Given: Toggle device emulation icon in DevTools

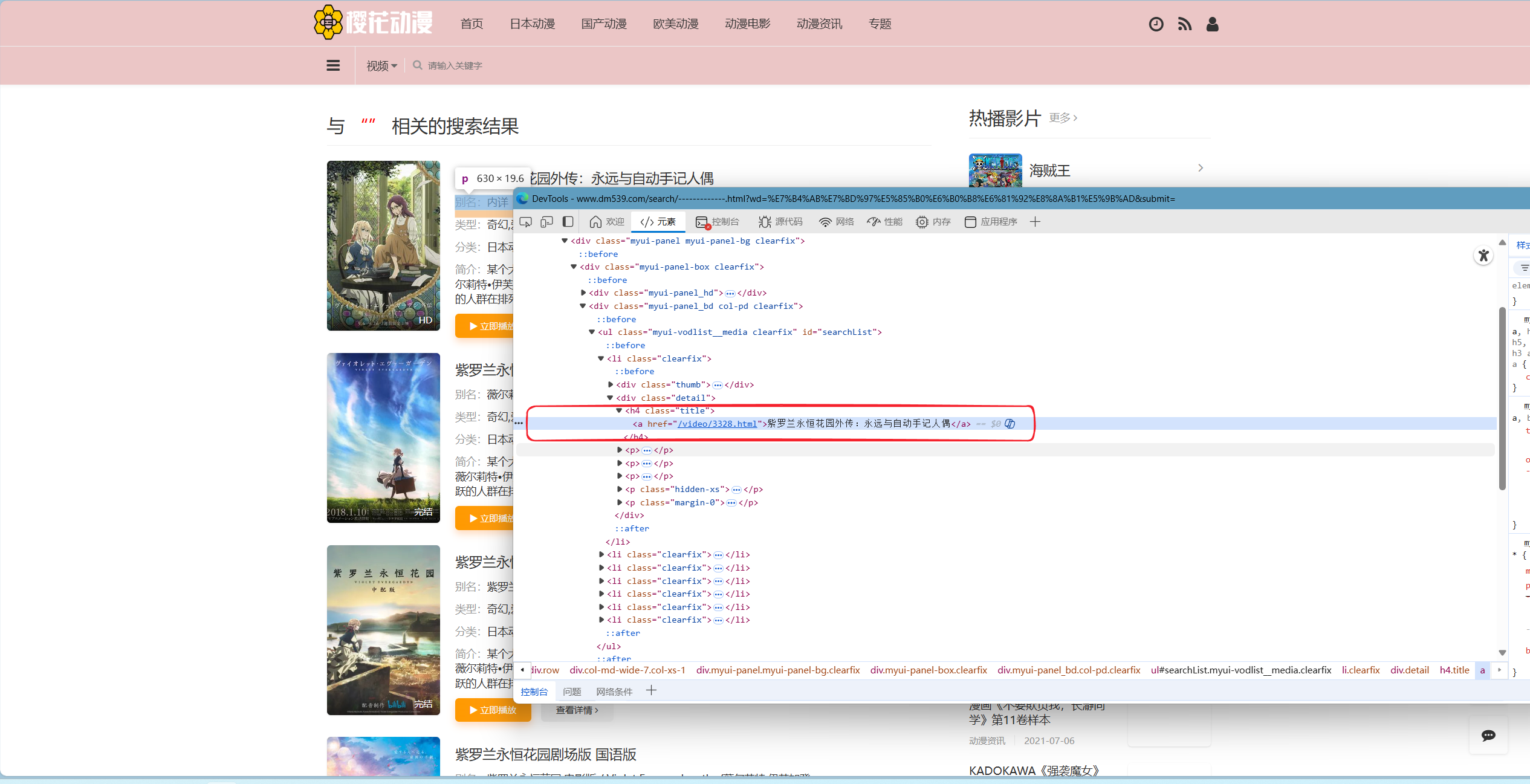Looking at the screenshot, I should 546,222.
